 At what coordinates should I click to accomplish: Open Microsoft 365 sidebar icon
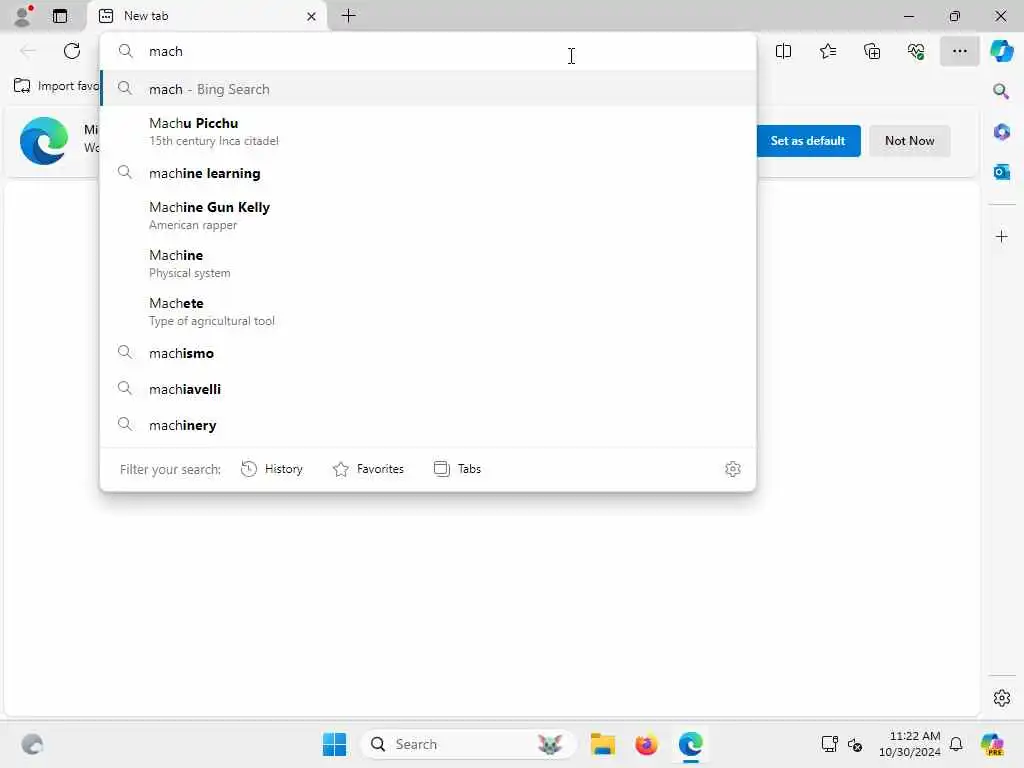point(1001,132)
